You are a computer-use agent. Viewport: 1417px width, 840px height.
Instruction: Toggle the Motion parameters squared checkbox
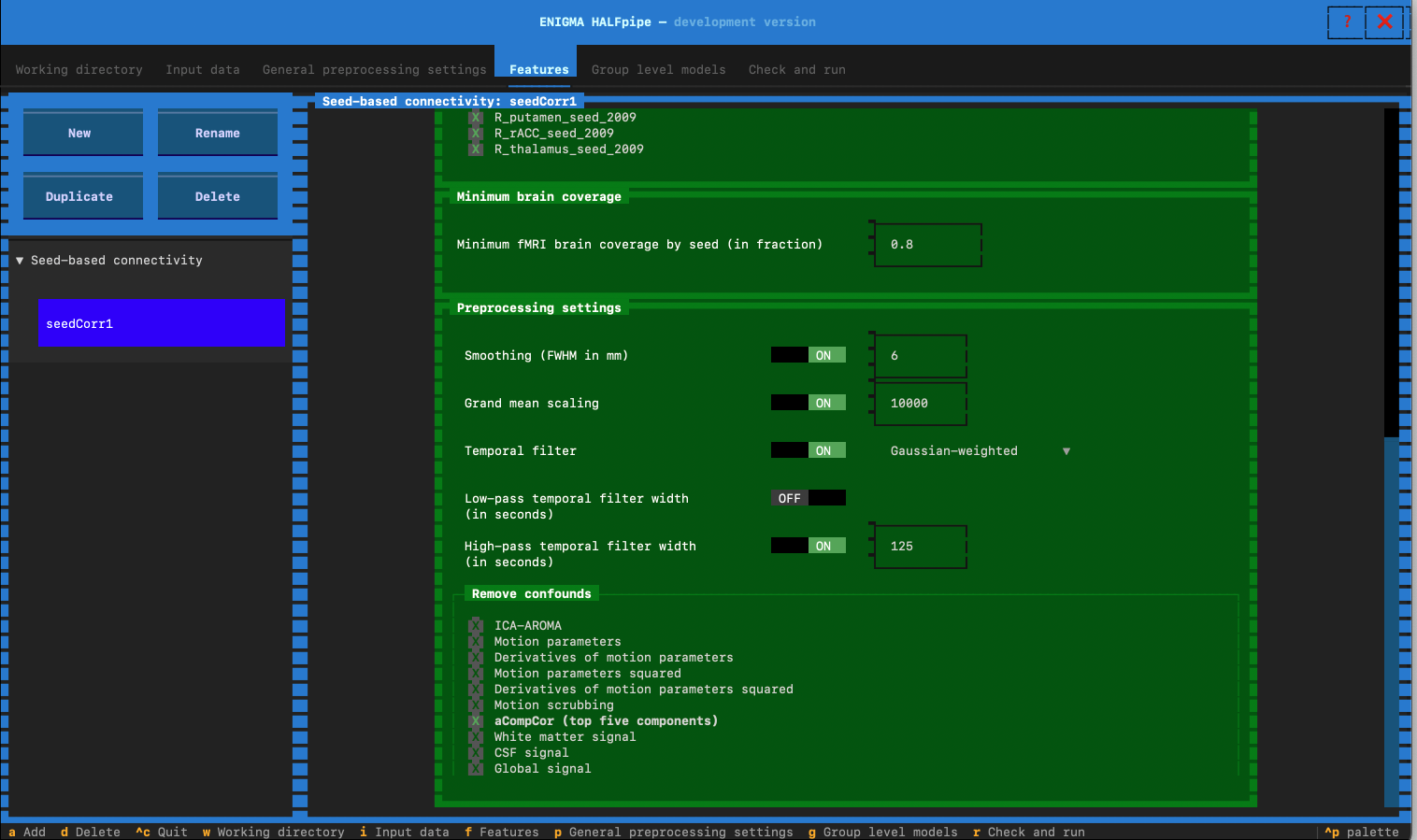pos(476,674)
